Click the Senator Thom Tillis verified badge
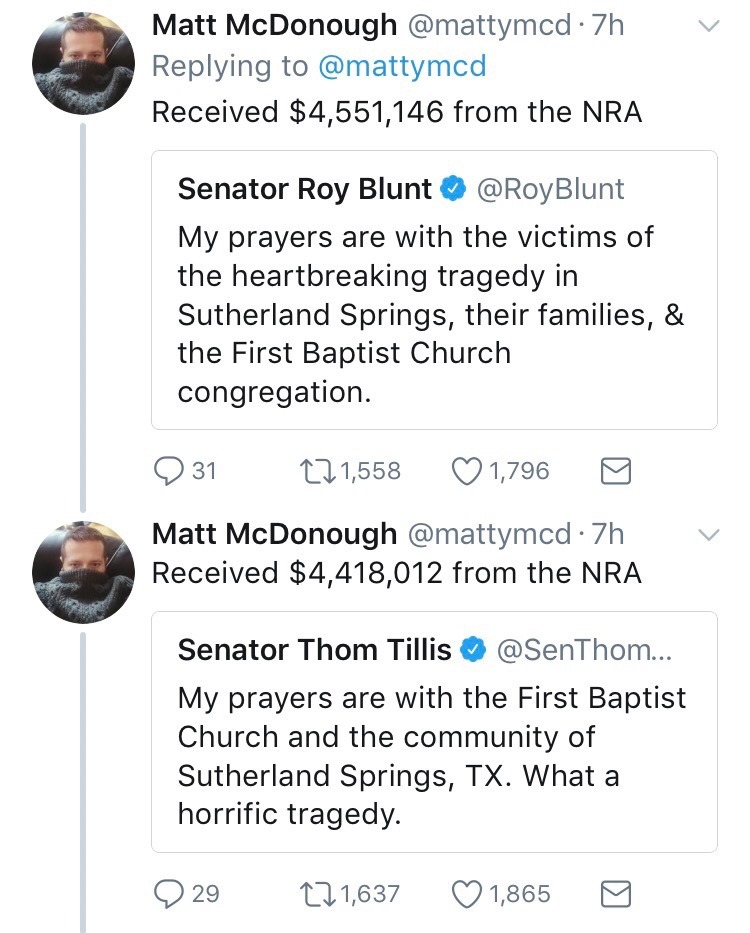The height and width of the screenshot is (933, 750). (472, 651)
